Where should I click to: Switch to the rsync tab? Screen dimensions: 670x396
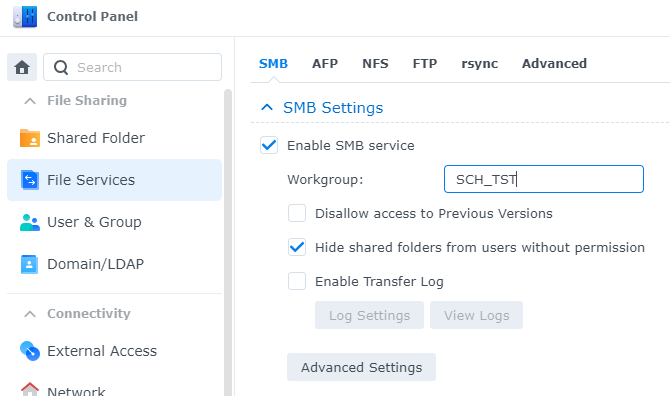click(479, 64)
